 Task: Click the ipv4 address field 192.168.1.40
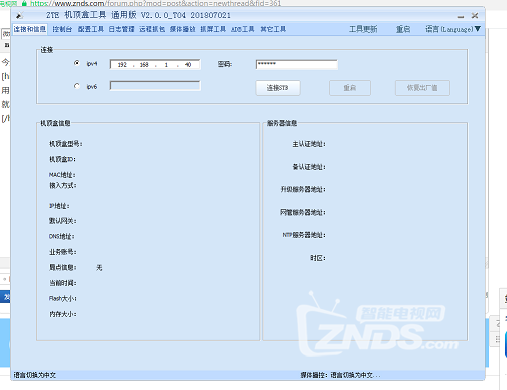pyautogui.click(x=155, y=64)
